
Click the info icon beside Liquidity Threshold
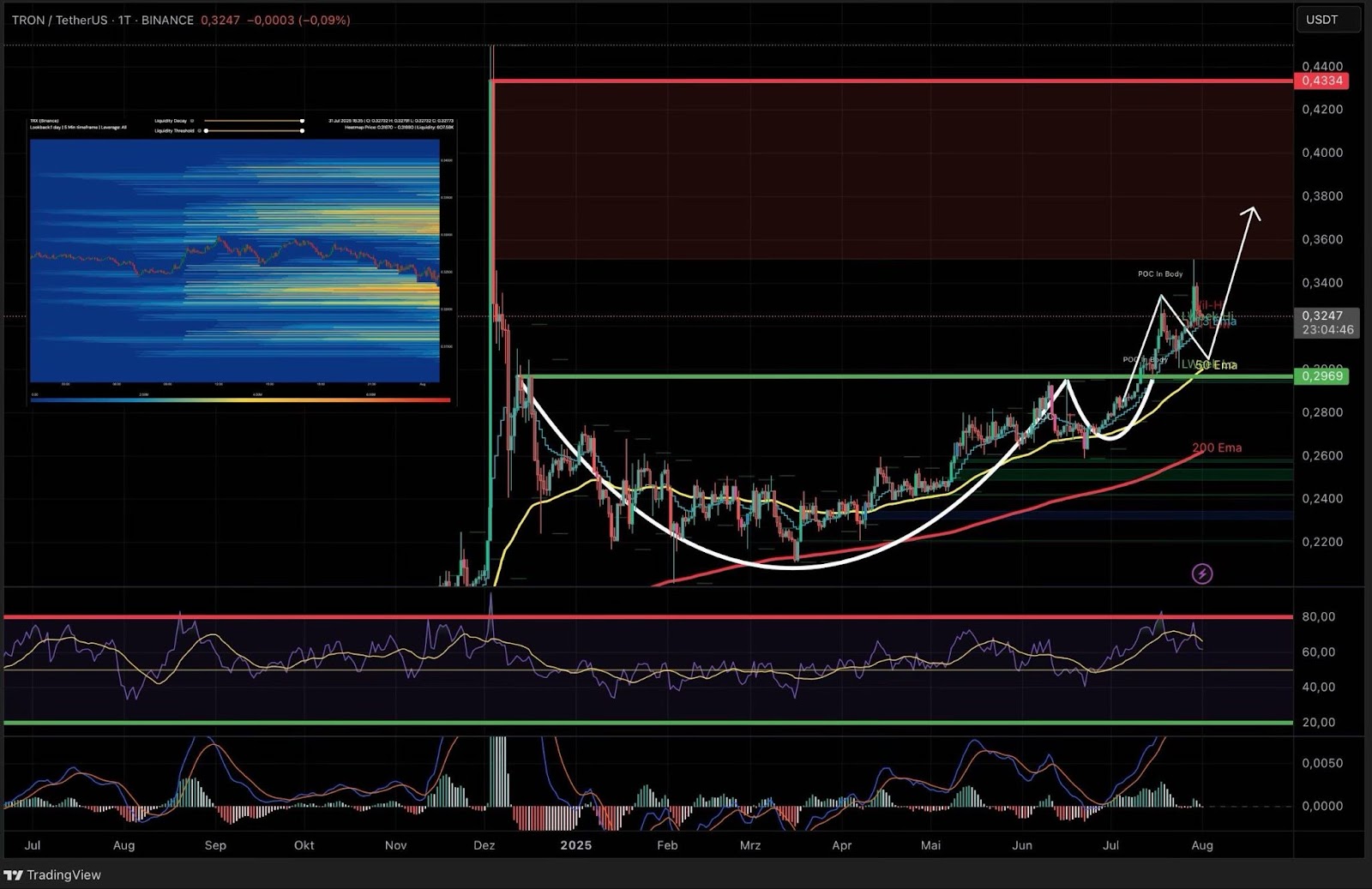point(199,131)
